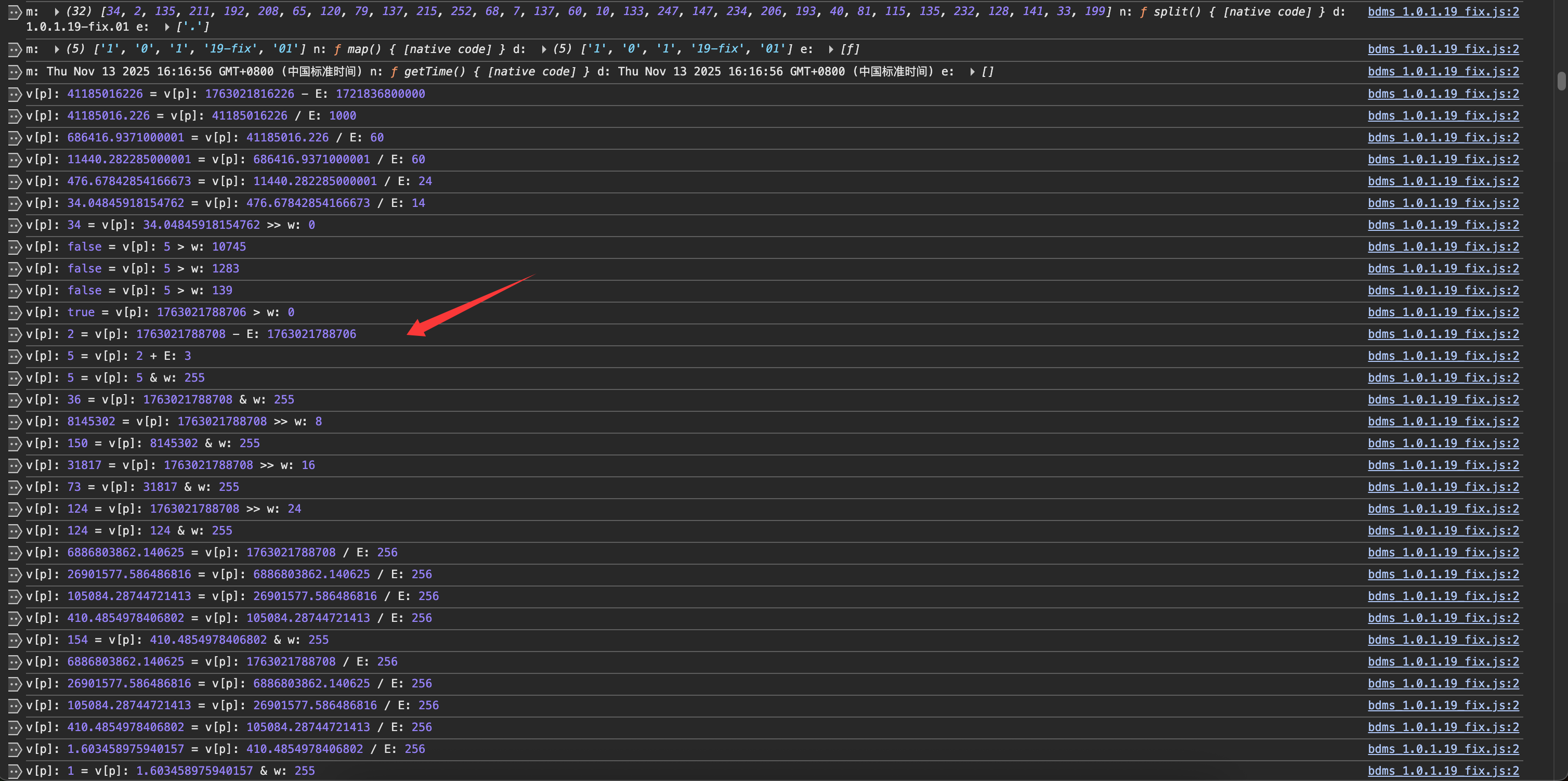
Task: Click logpoint icon beside getTime() row
Action: (x=14, y=72)
